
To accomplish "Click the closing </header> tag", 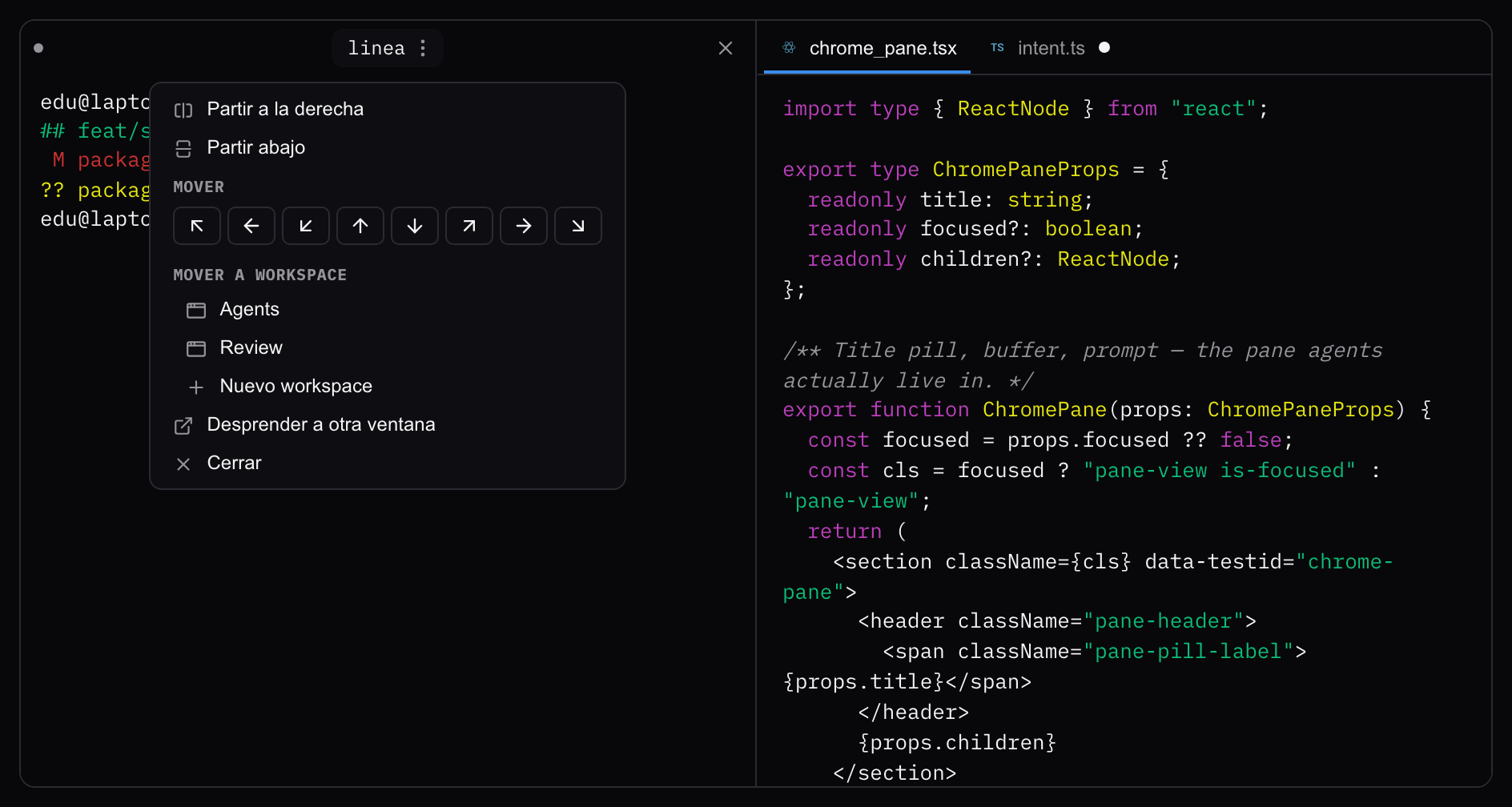I will [x=914, y=713].
